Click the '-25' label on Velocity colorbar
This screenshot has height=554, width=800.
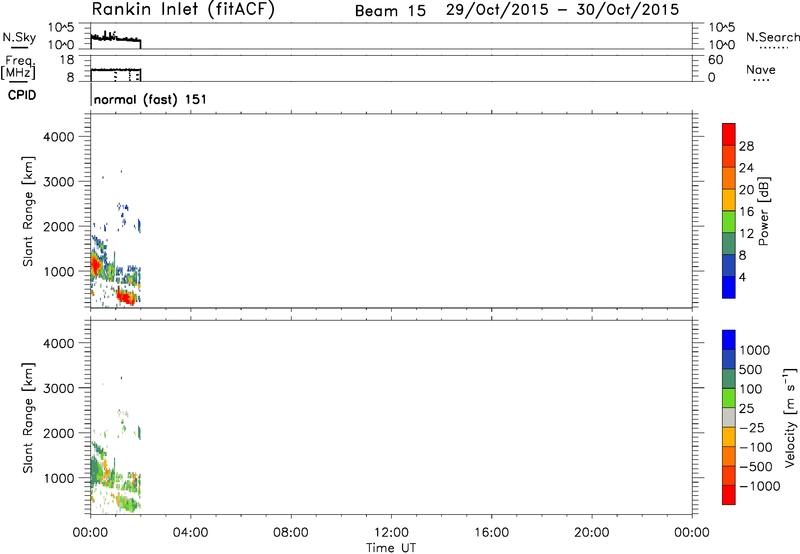pyautogui.click(x=752, y=428)
